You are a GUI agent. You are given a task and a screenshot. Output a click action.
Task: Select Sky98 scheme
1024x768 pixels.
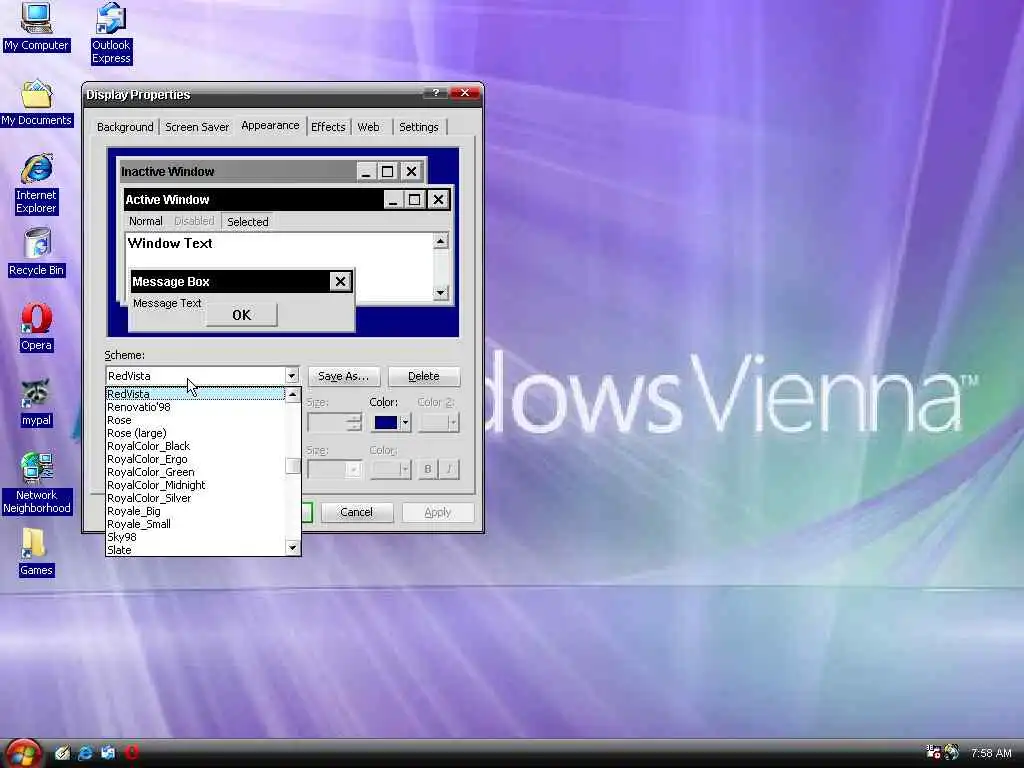coord(195,537)
